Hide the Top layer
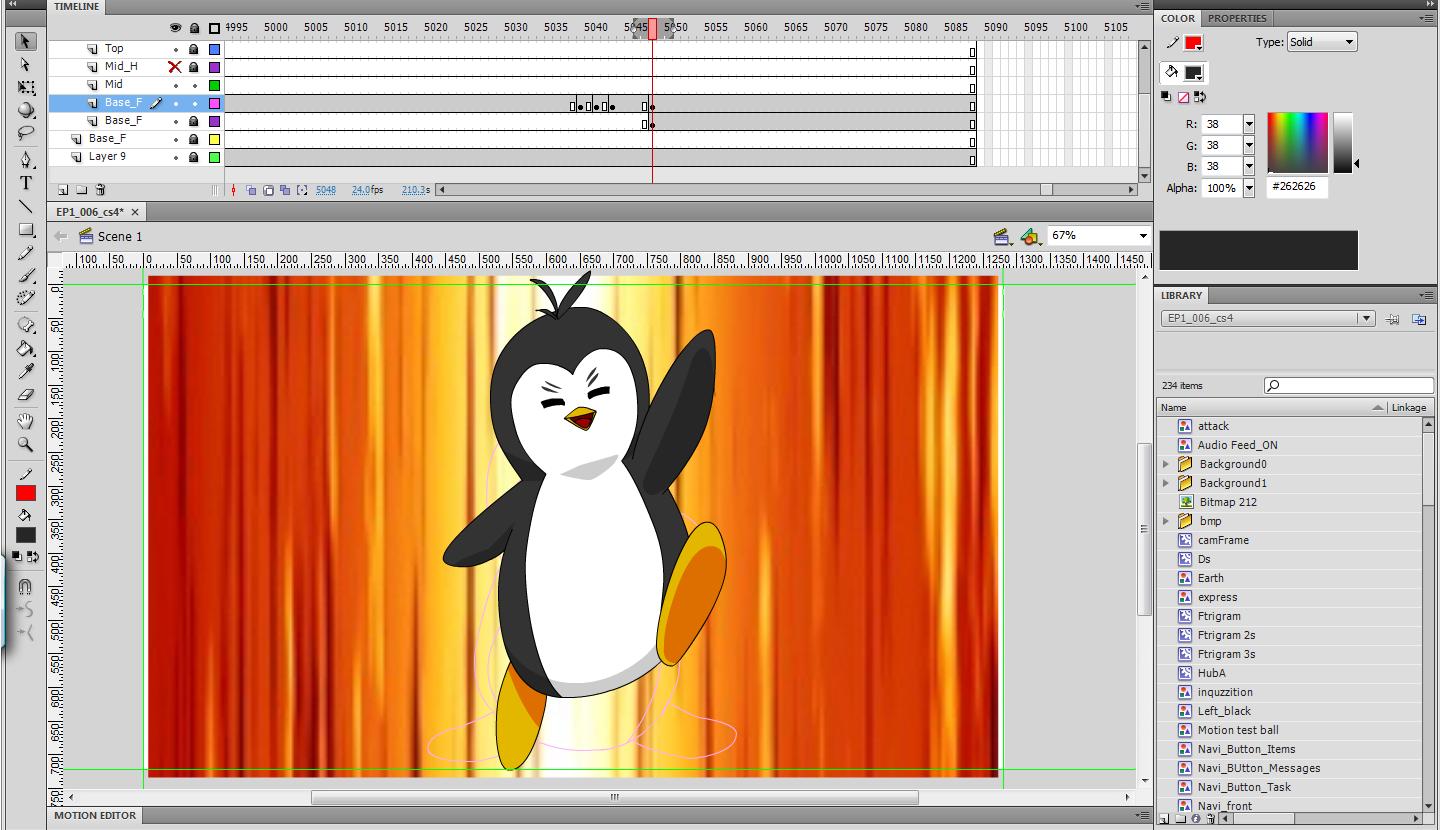Image resolution: width=1440 pixels, height=830 pixels. [x=175, y=49]
